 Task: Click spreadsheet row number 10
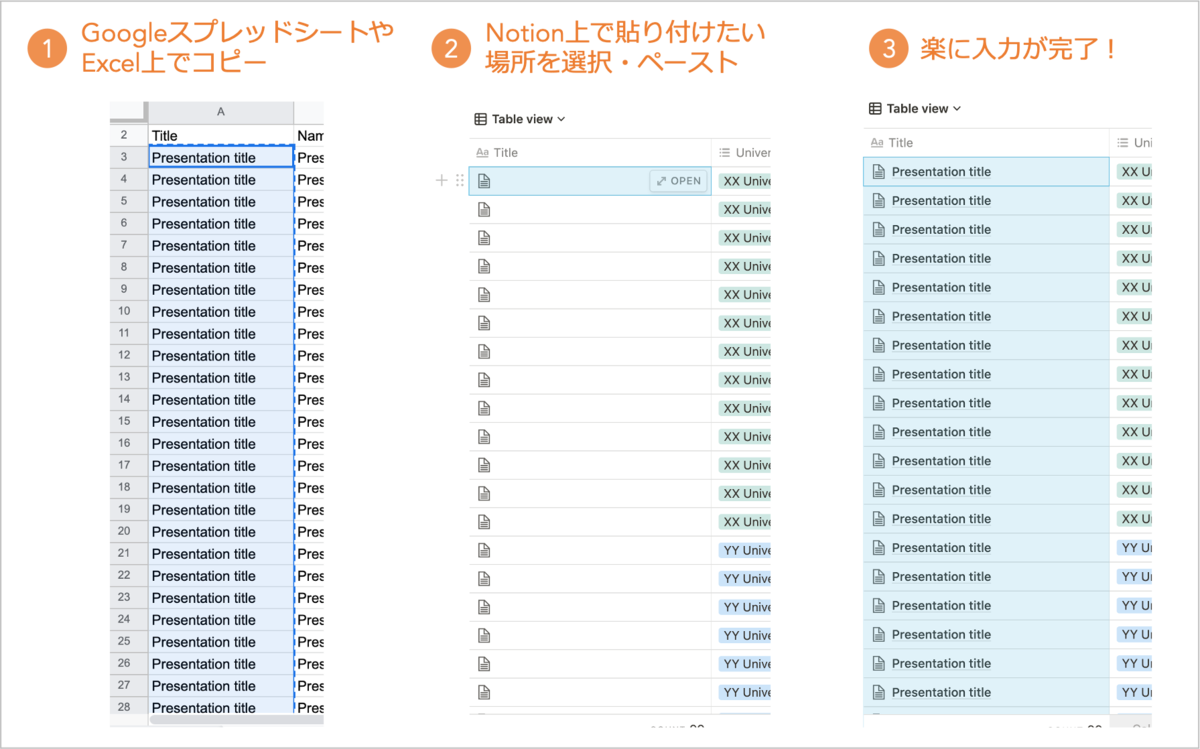coord(129,311)
